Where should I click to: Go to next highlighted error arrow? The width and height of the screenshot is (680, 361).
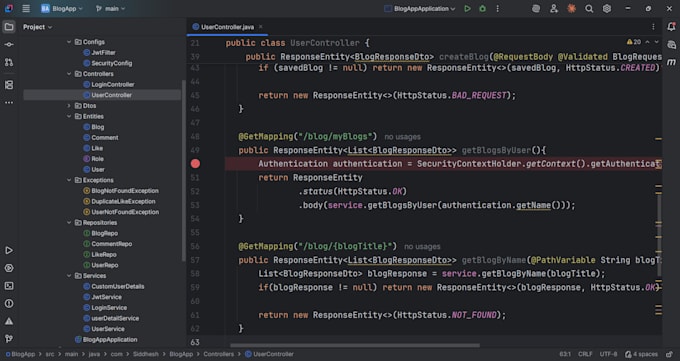tap(657, 42)
